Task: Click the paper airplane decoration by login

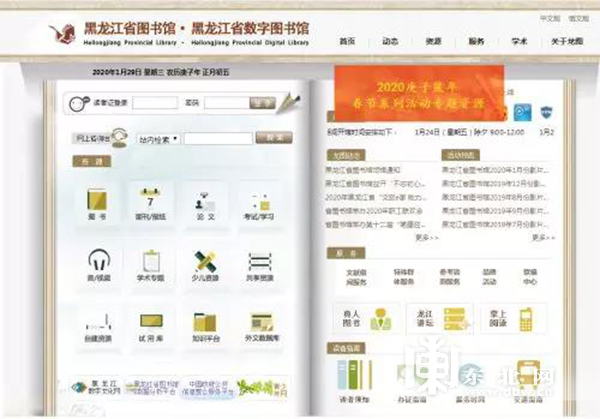Action: 288,103
